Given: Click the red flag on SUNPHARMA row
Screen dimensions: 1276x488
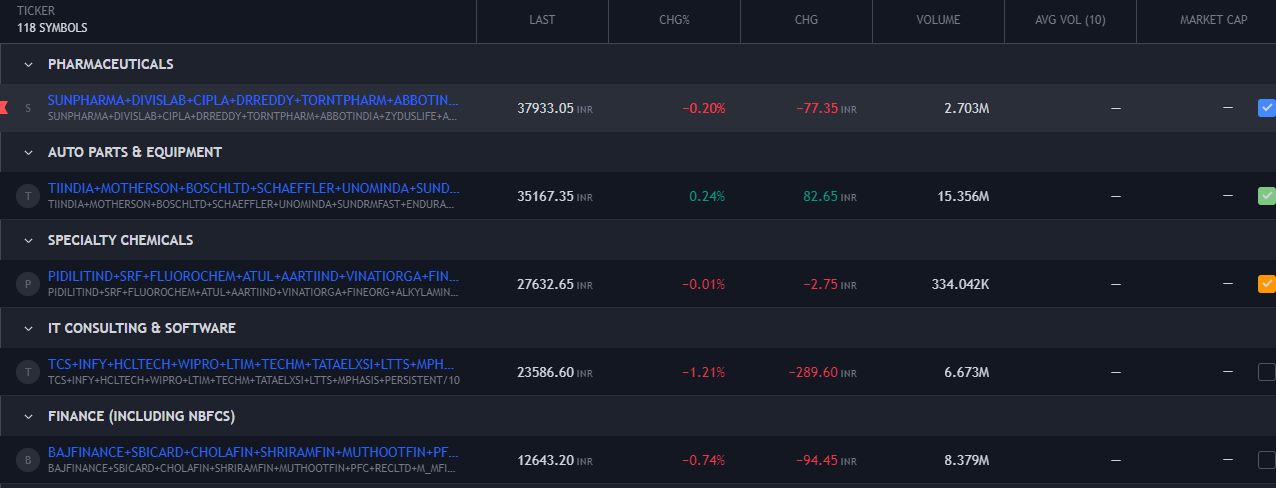Looking at the screenshot, I should click(4, 107).
